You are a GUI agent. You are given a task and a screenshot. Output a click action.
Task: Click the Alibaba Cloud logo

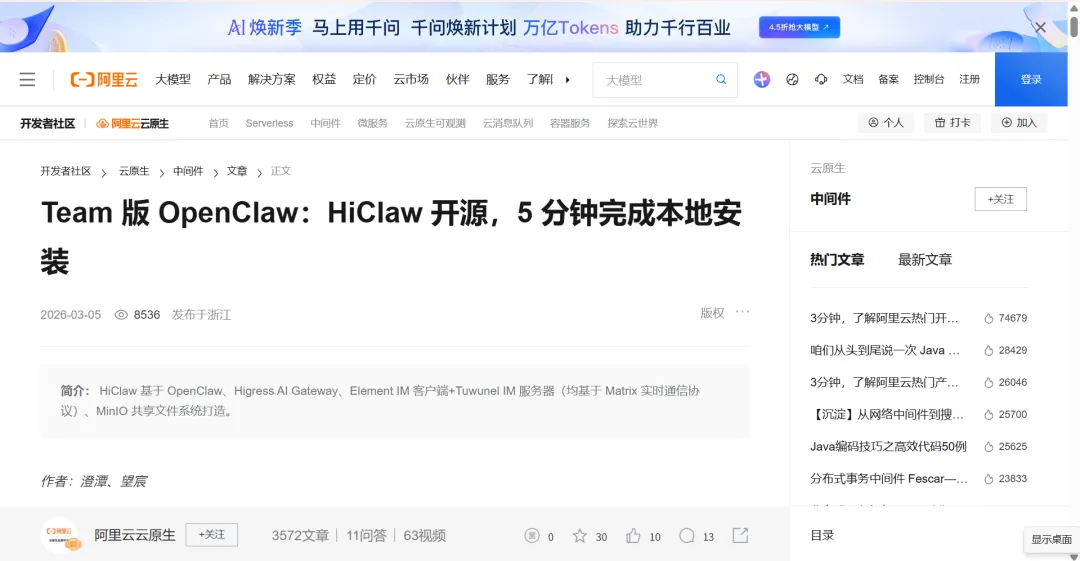coord(104,79)
